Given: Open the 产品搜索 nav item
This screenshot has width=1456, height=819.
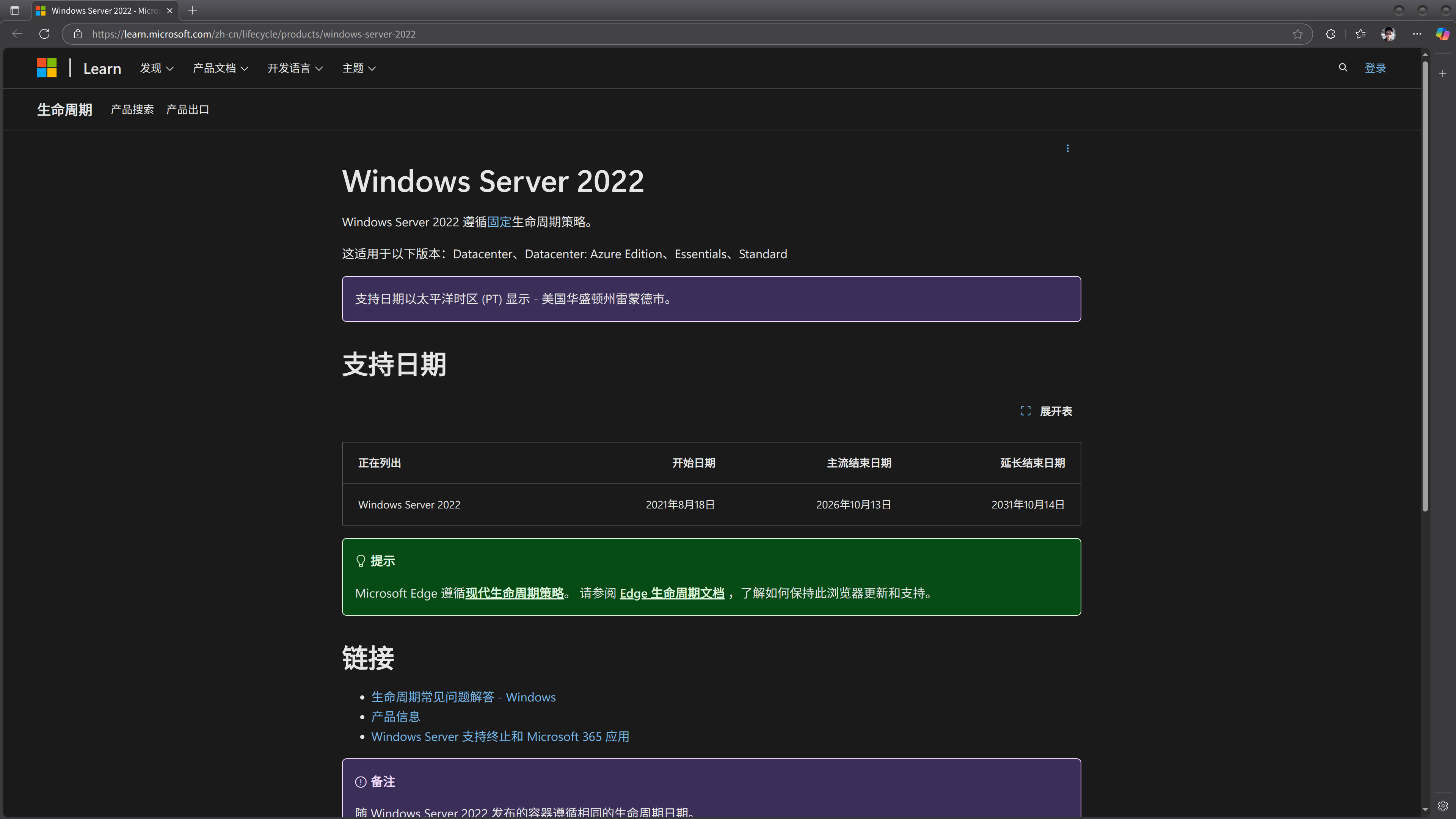Looking at the screenshot, I should (132, 110).
